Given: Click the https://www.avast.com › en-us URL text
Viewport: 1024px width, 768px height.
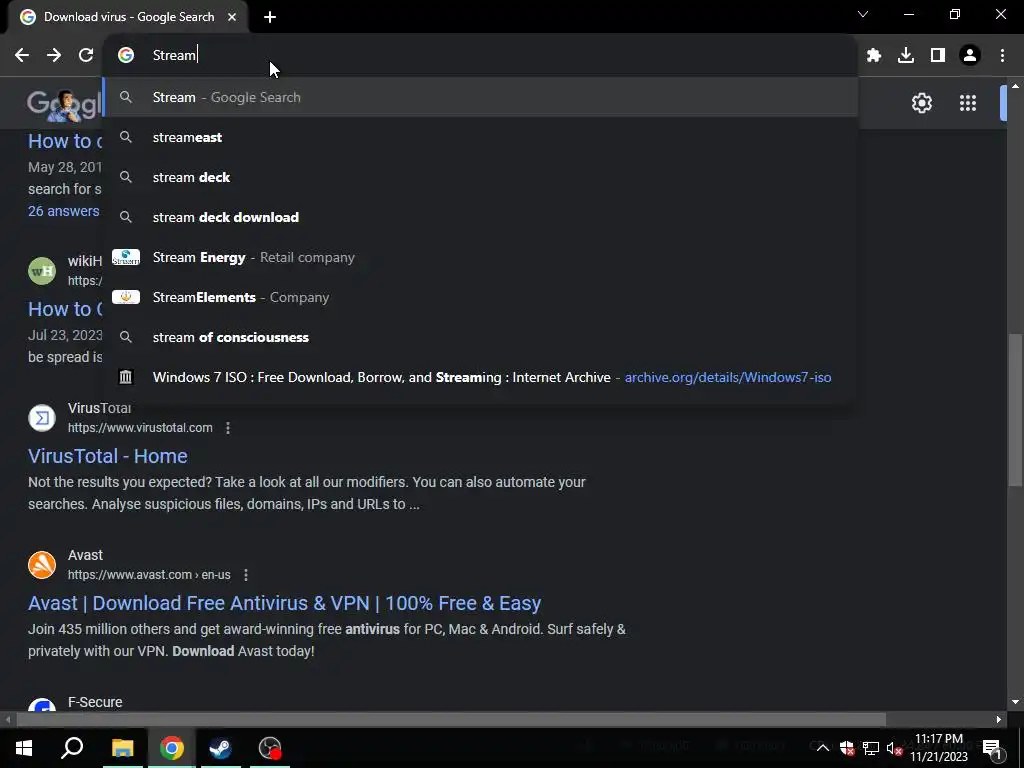Looking at the screenshot, I should 149,575.
